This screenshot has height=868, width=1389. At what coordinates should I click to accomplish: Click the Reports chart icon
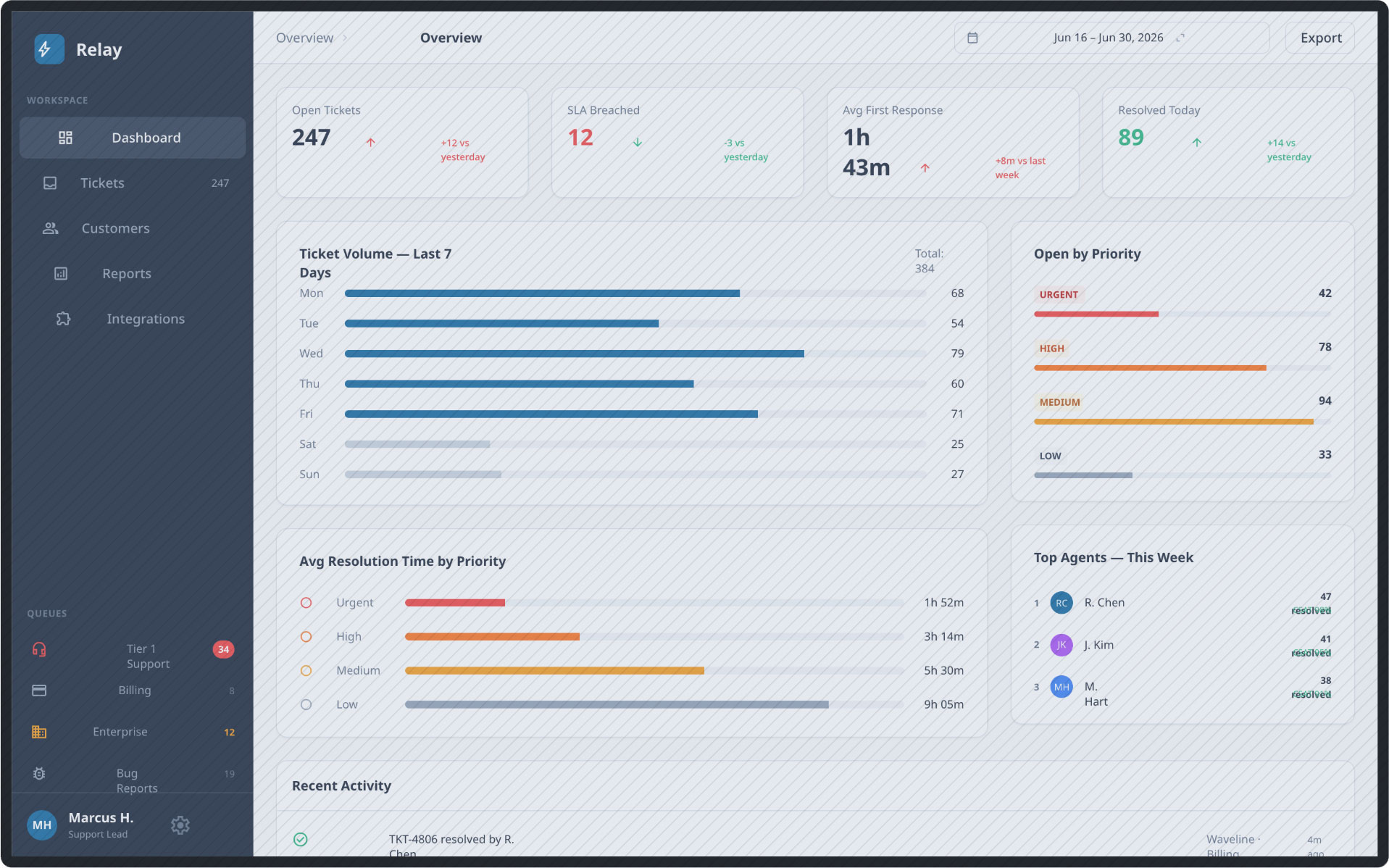61,274
